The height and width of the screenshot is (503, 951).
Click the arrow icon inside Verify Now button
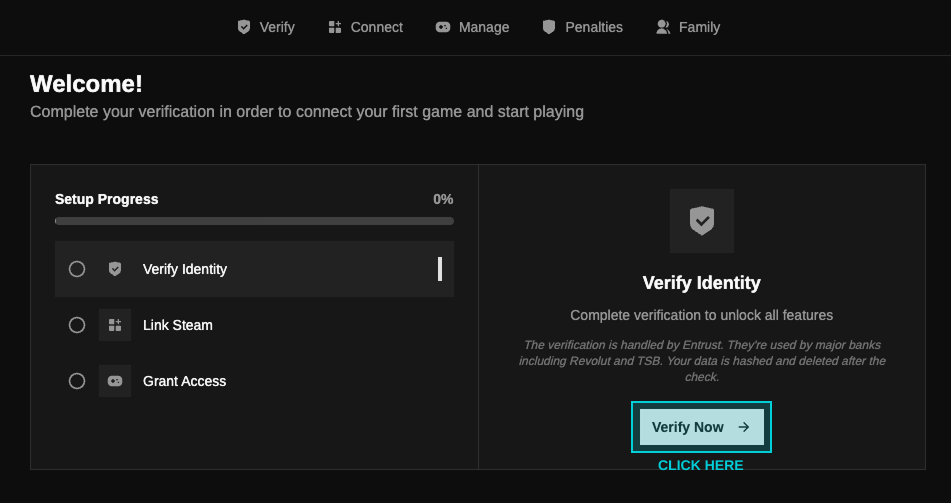744,427
